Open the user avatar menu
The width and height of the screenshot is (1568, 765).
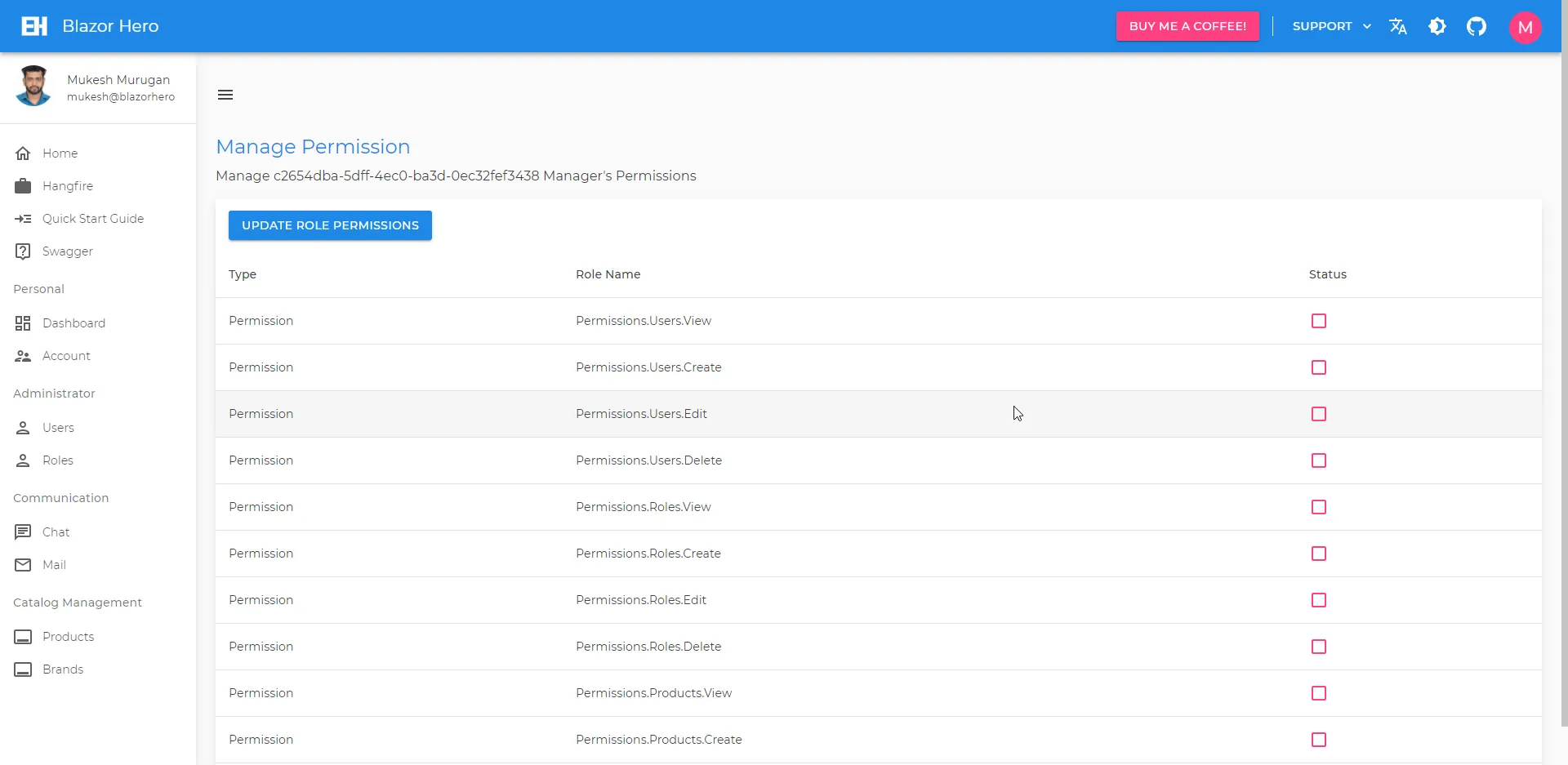click(x=1526, y=26)
